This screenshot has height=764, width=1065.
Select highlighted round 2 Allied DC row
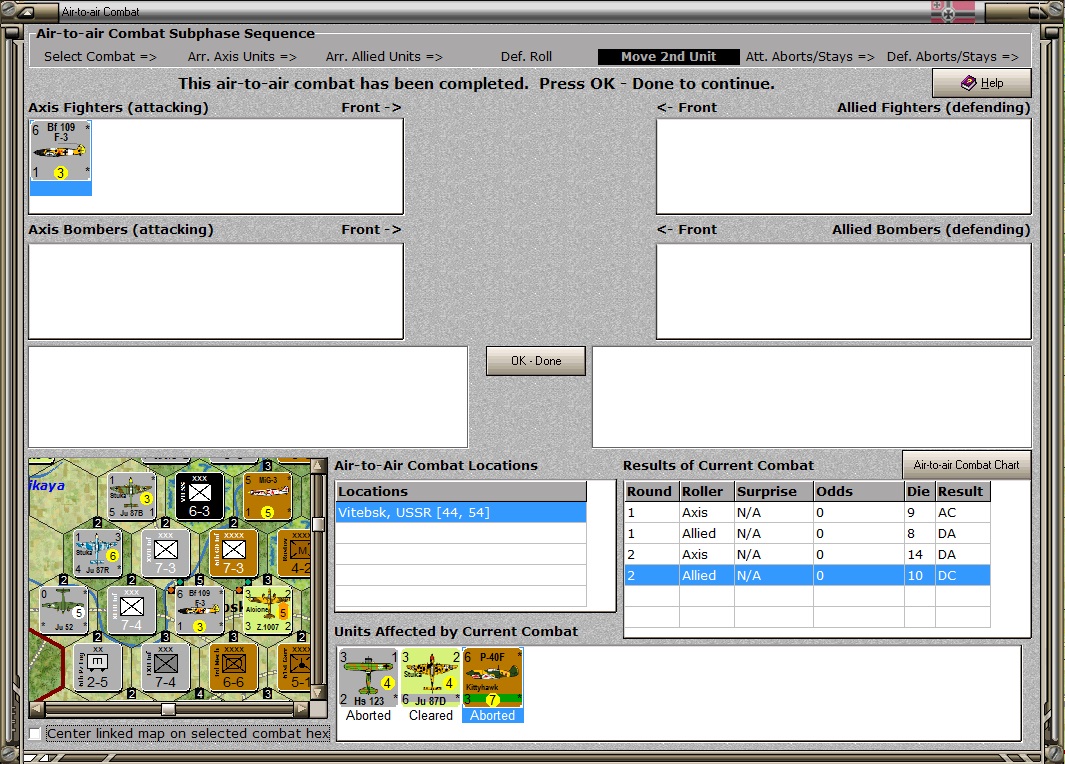[x=807, y=575]
